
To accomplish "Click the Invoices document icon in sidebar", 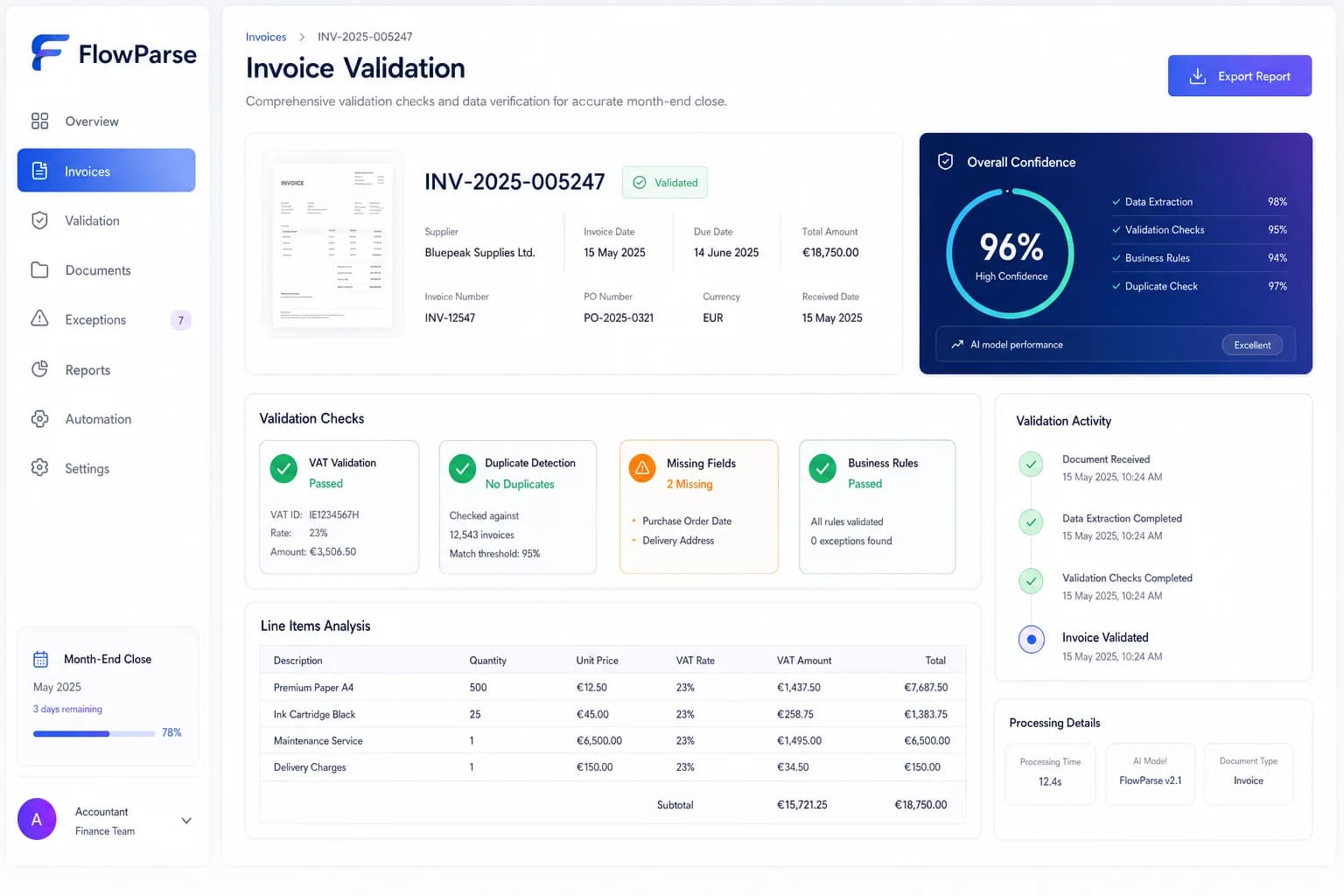I will (39, 171).
